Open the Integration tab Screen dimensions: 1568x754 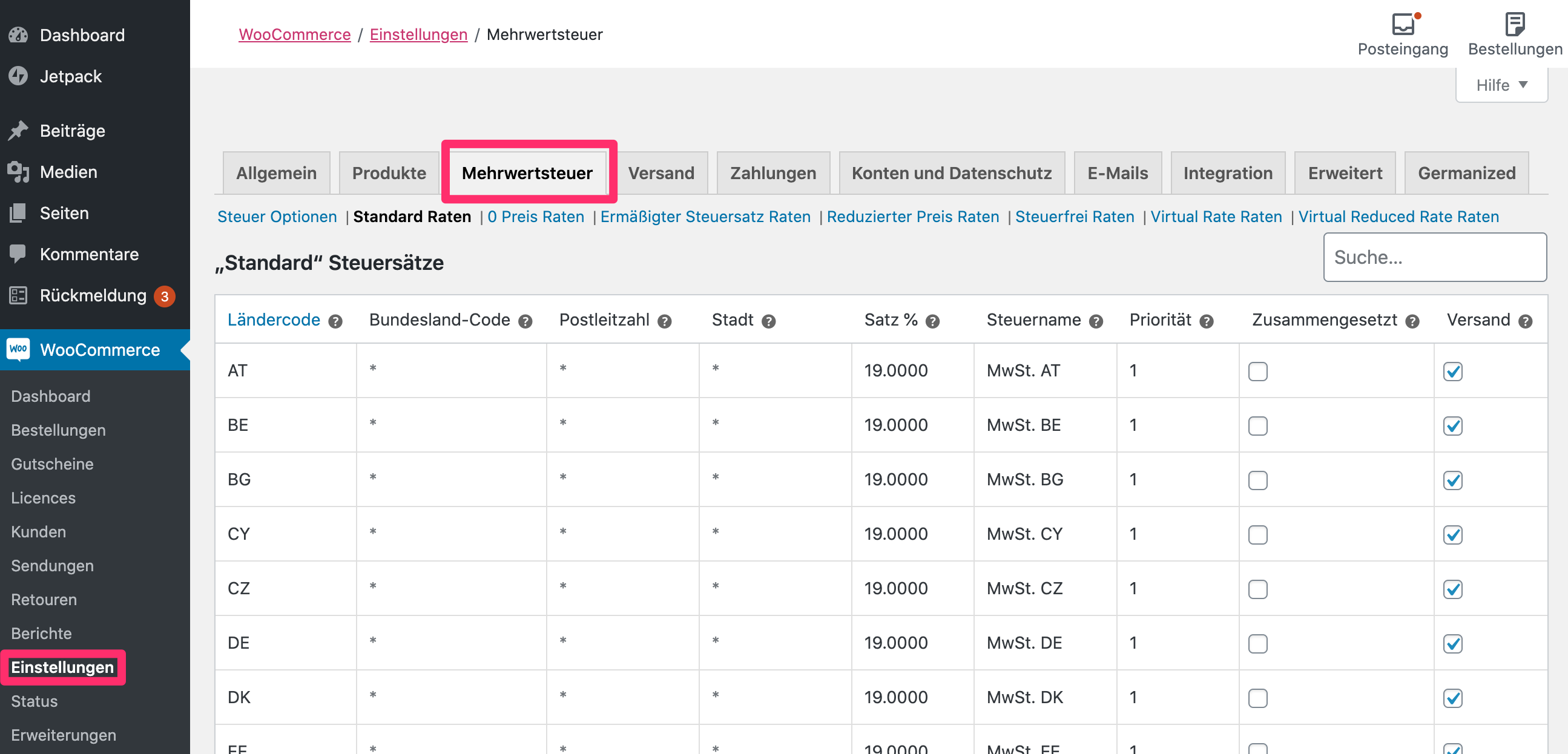[1228, 173]
